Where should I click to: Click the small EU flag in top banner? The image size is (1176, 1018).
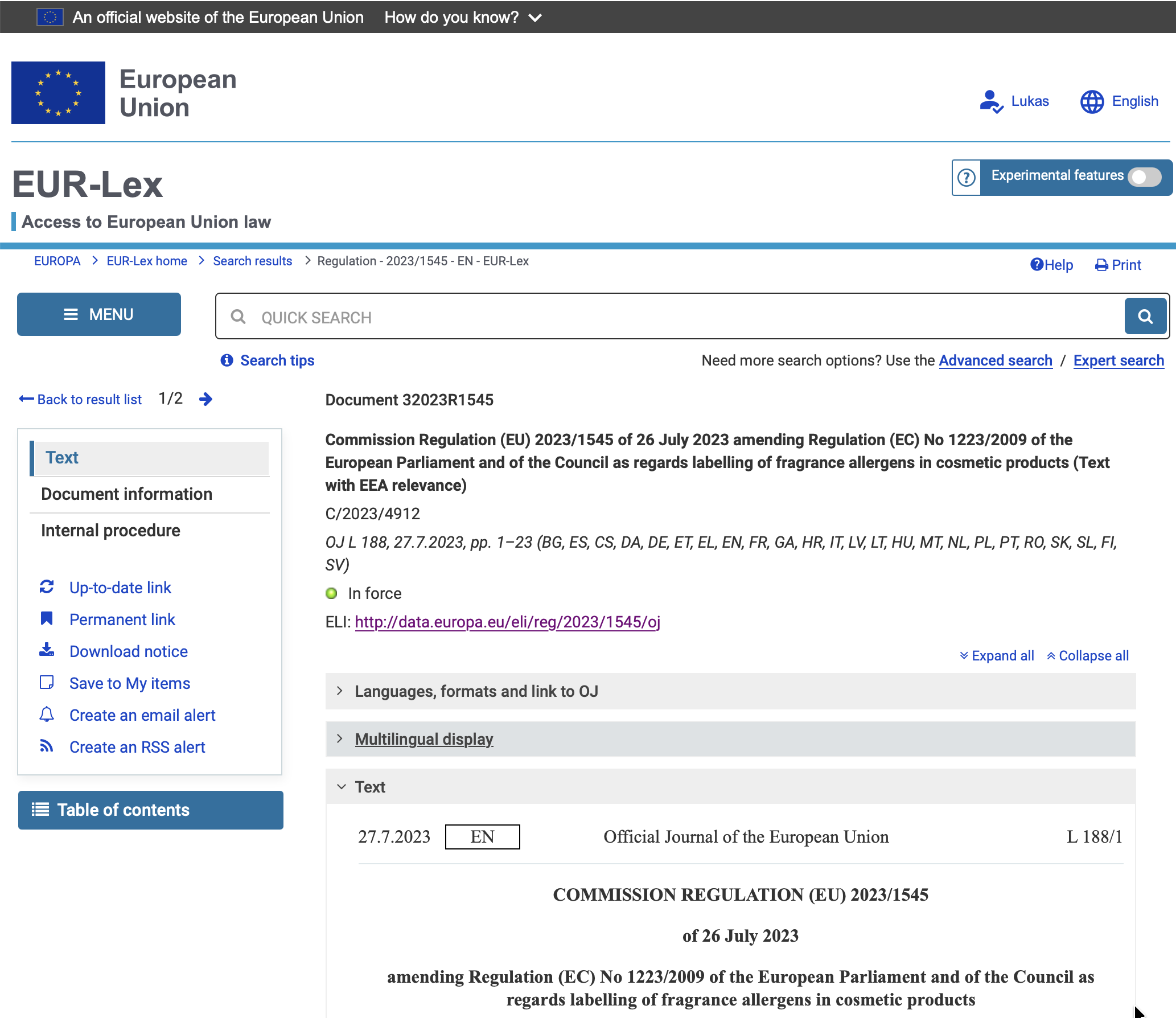click(x=50, y=17)
